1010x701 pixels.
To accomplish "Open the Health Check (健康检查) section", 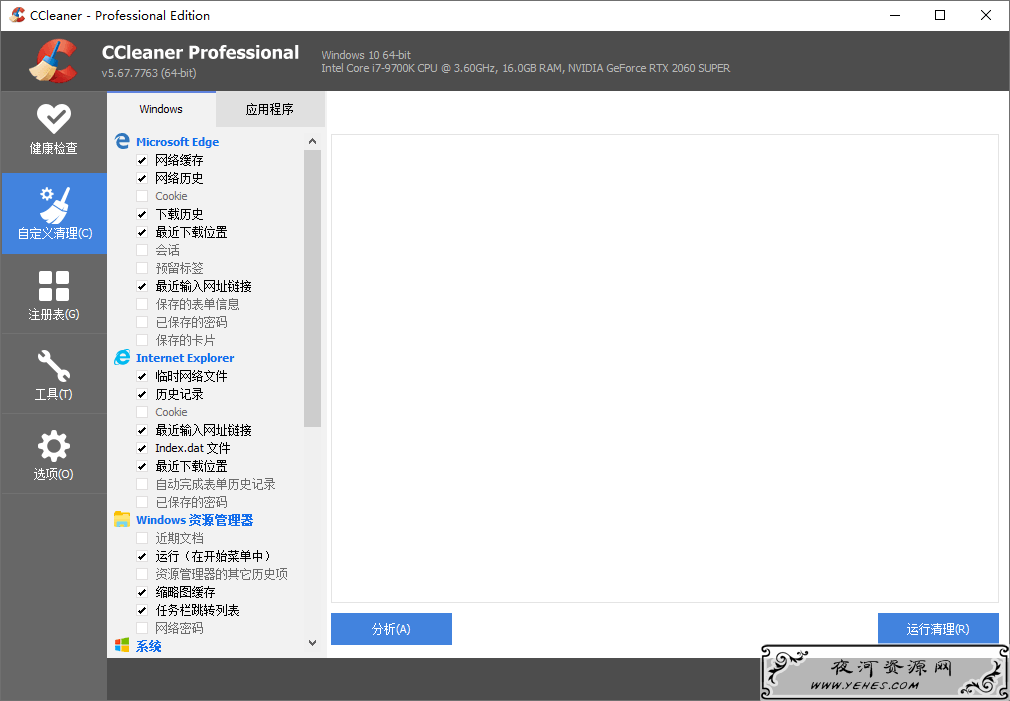I will pos(53,131).
